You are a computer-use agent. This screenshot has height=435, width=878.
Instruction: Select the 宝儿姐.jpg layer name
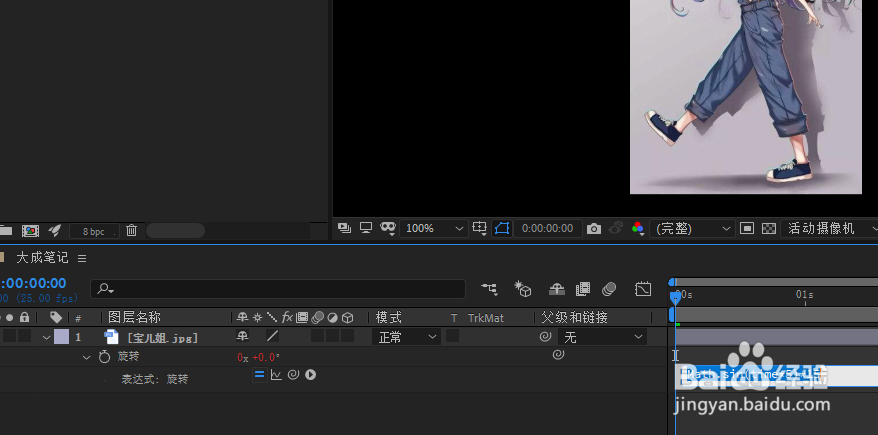pyautogui.click(x=162, y=338)
